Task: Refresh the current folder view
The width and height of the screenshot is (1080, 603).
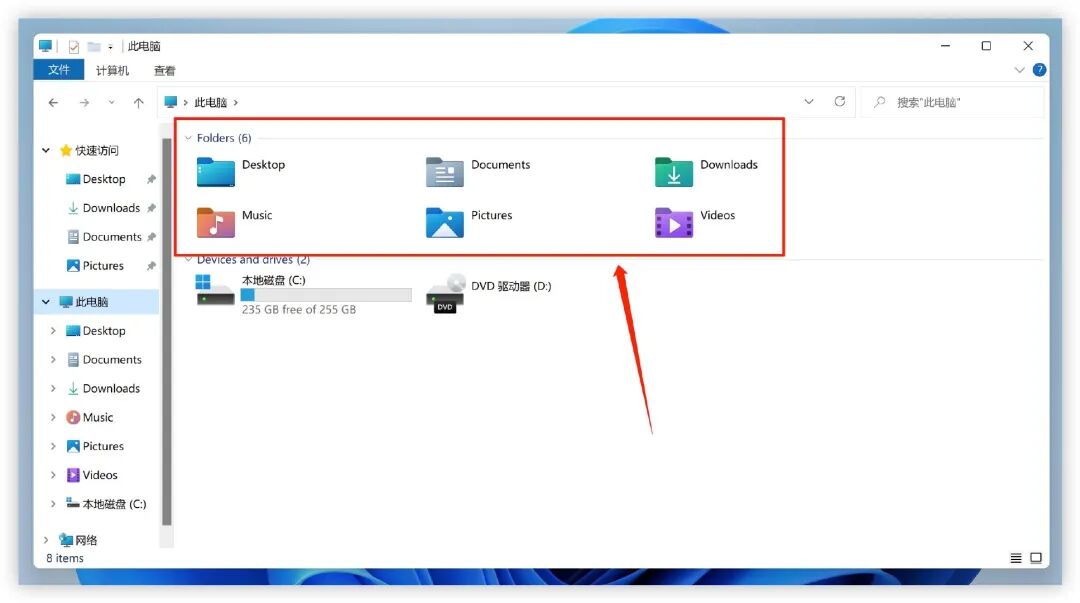Action: (839, 101)
